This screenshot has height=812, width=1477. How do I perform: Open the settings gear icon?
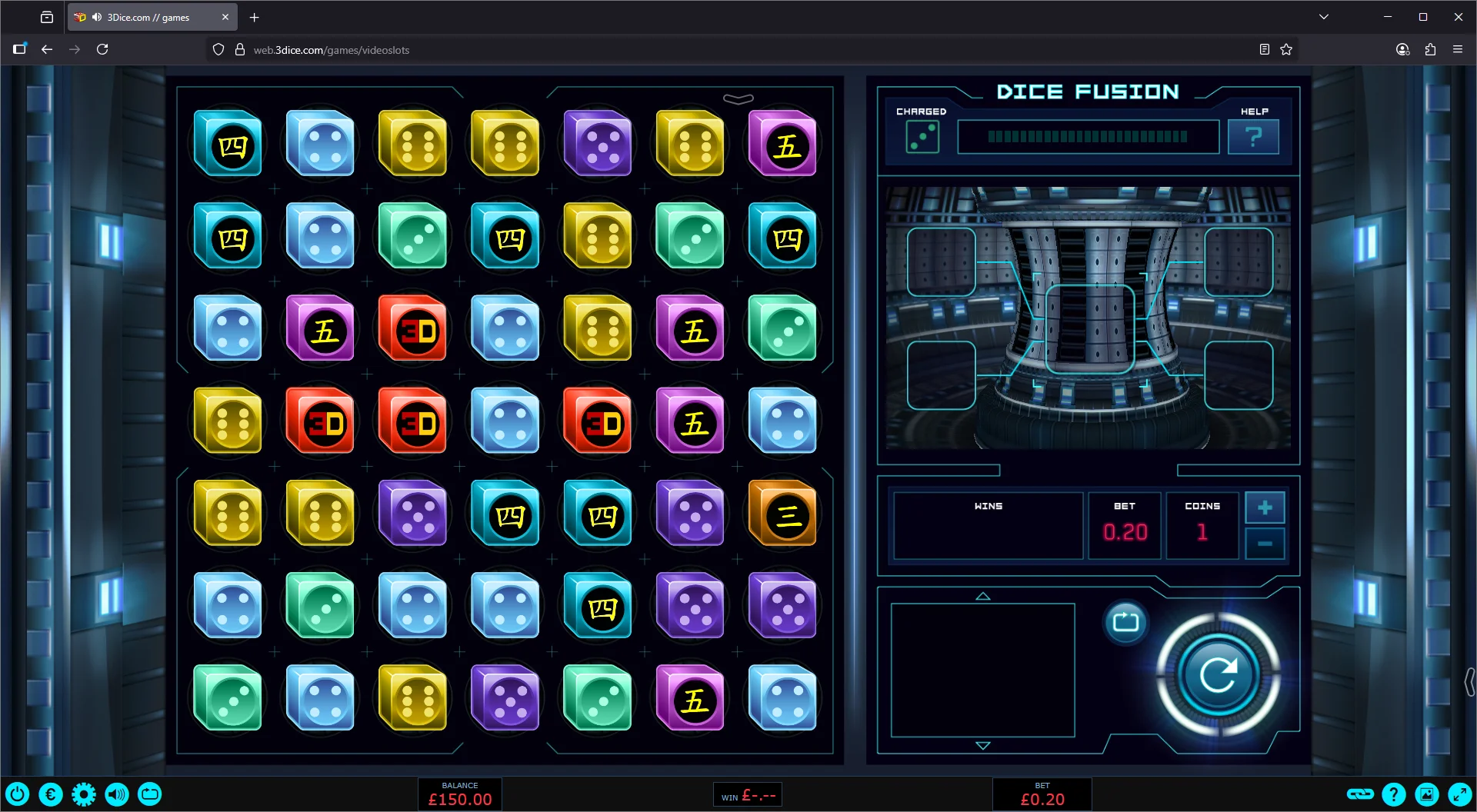coord(84,794)
